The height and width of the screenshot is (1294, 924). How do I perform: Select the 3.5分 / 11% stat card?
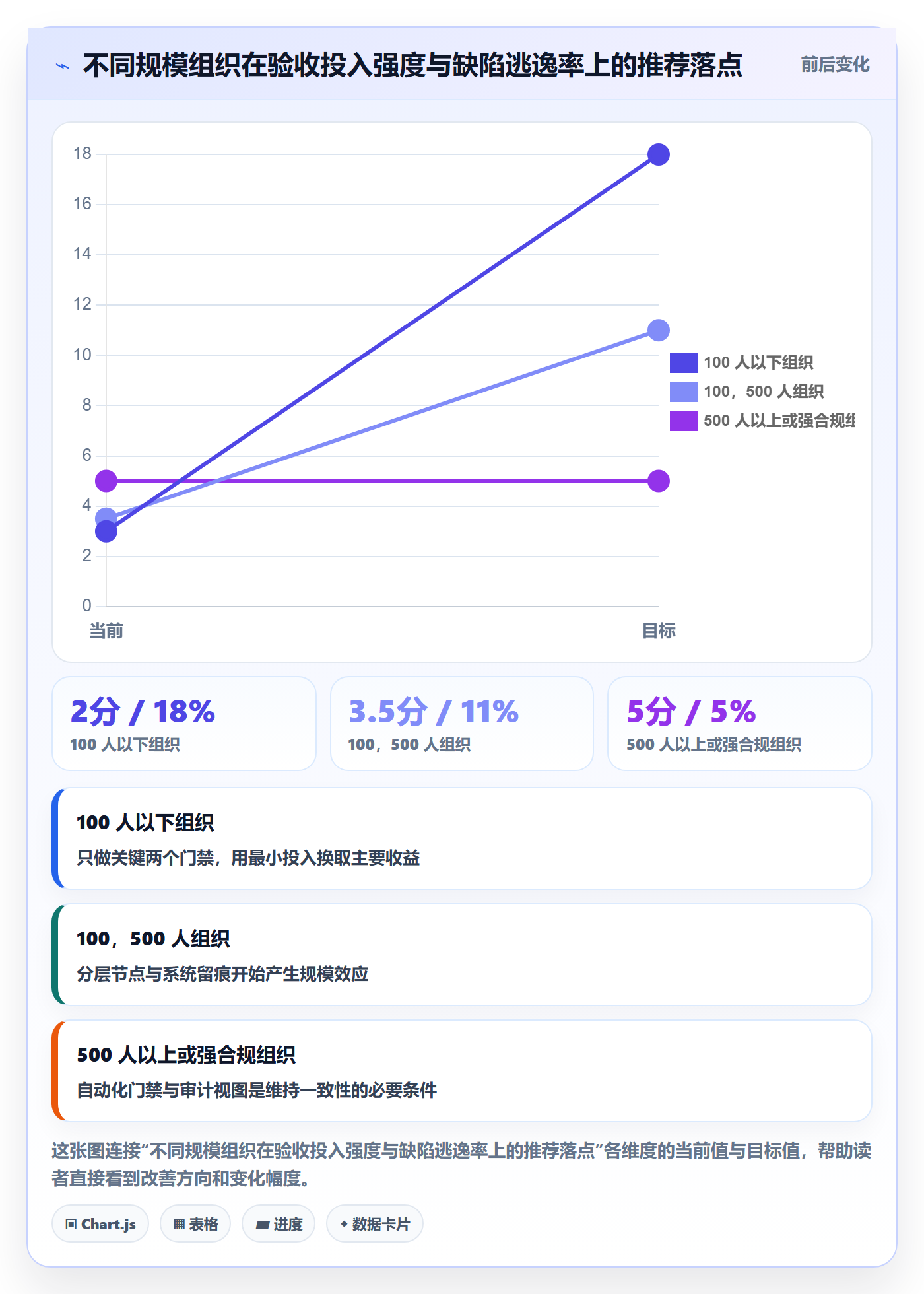462,724
